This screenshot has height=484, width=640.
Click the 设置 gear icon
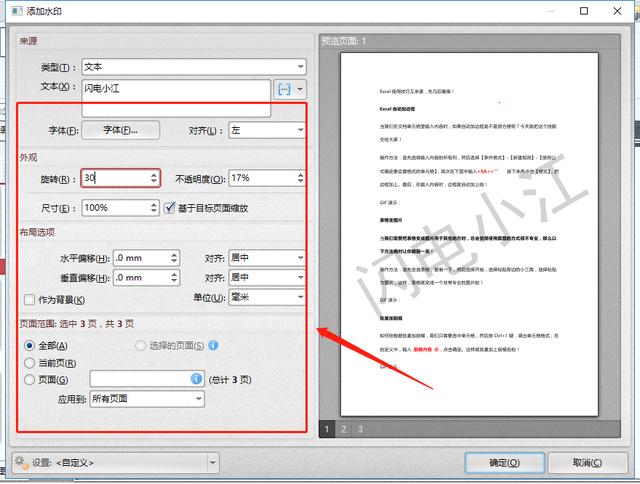21,463
